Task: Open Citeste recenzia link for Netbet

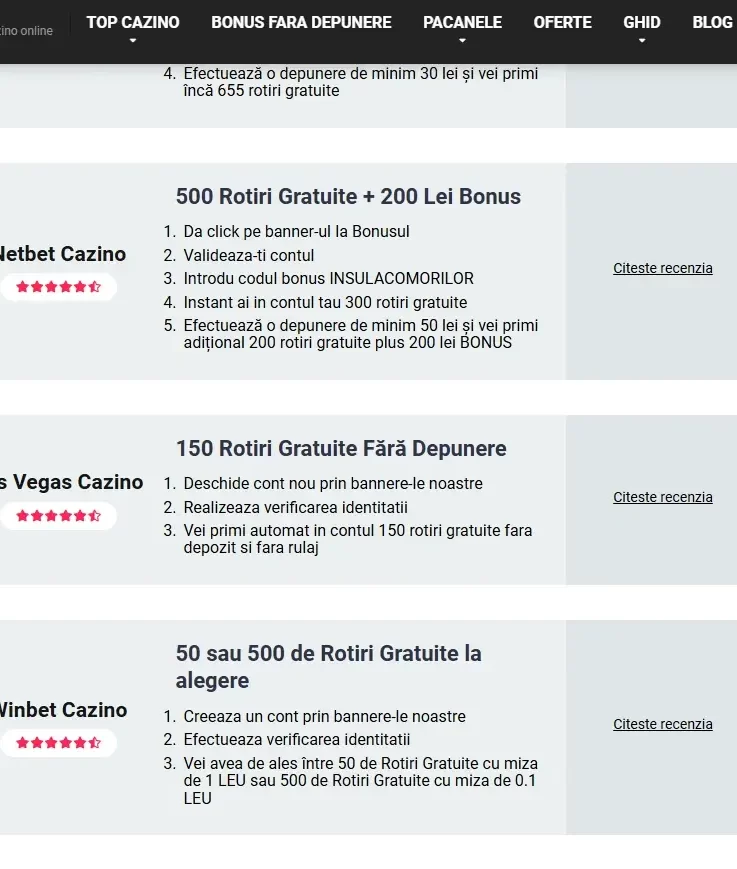Action: (x=663, y=268)
